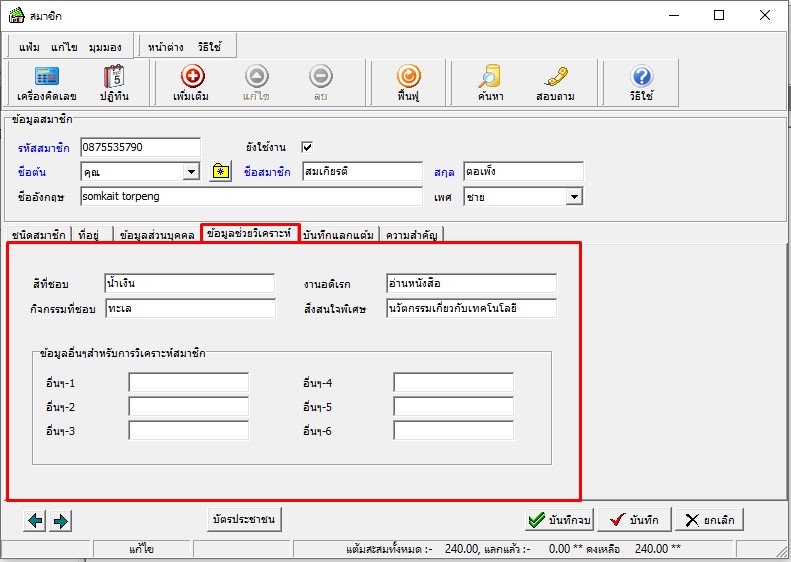Switch to the บันทึกแลกแต้ม tab
This screenshot has height=562, width=791.
(339, 235)
